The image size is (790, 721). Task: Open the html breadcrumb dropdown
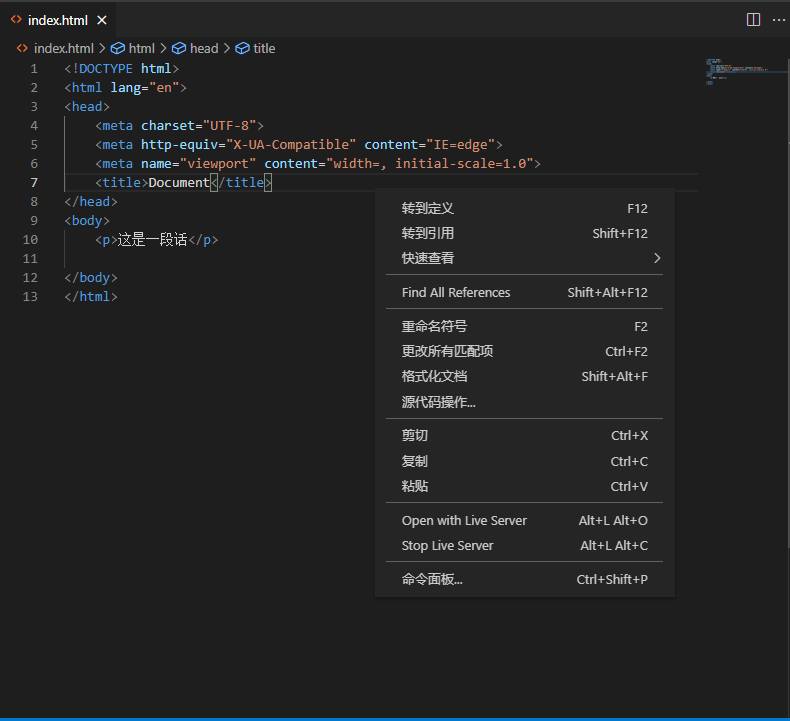point(141,48)
